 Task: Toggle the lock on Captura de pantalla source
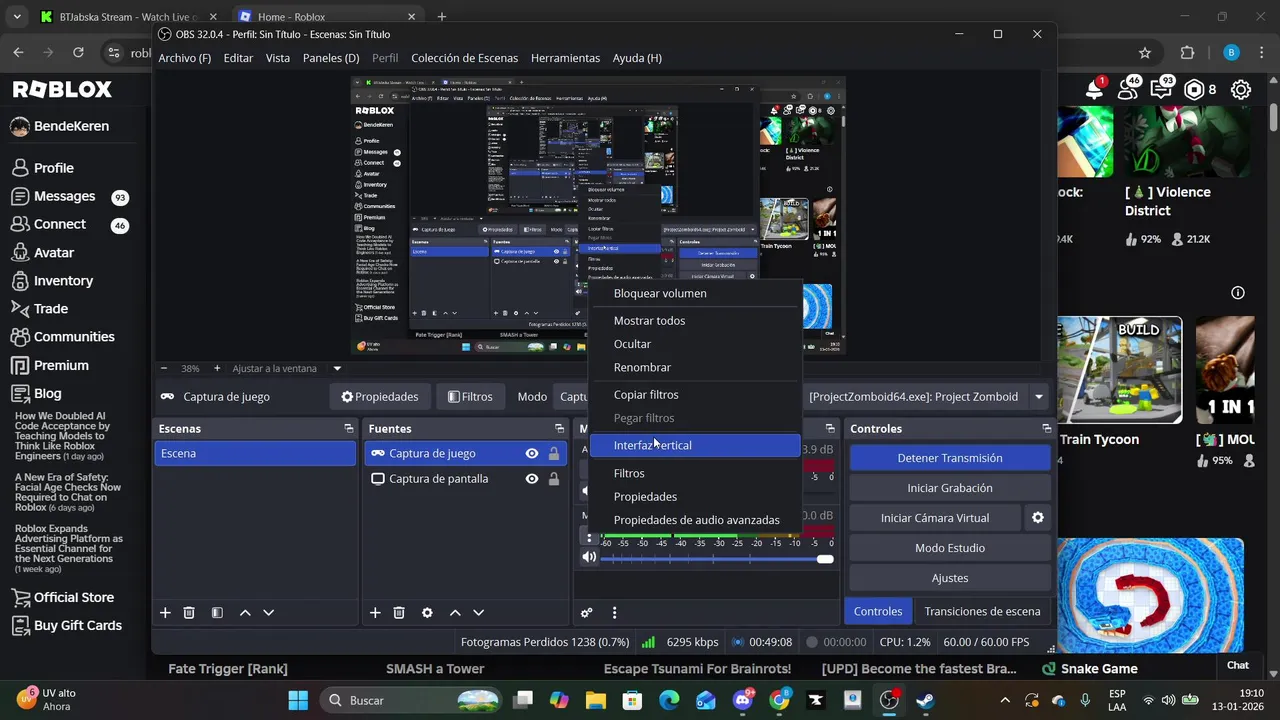point(554,479)
